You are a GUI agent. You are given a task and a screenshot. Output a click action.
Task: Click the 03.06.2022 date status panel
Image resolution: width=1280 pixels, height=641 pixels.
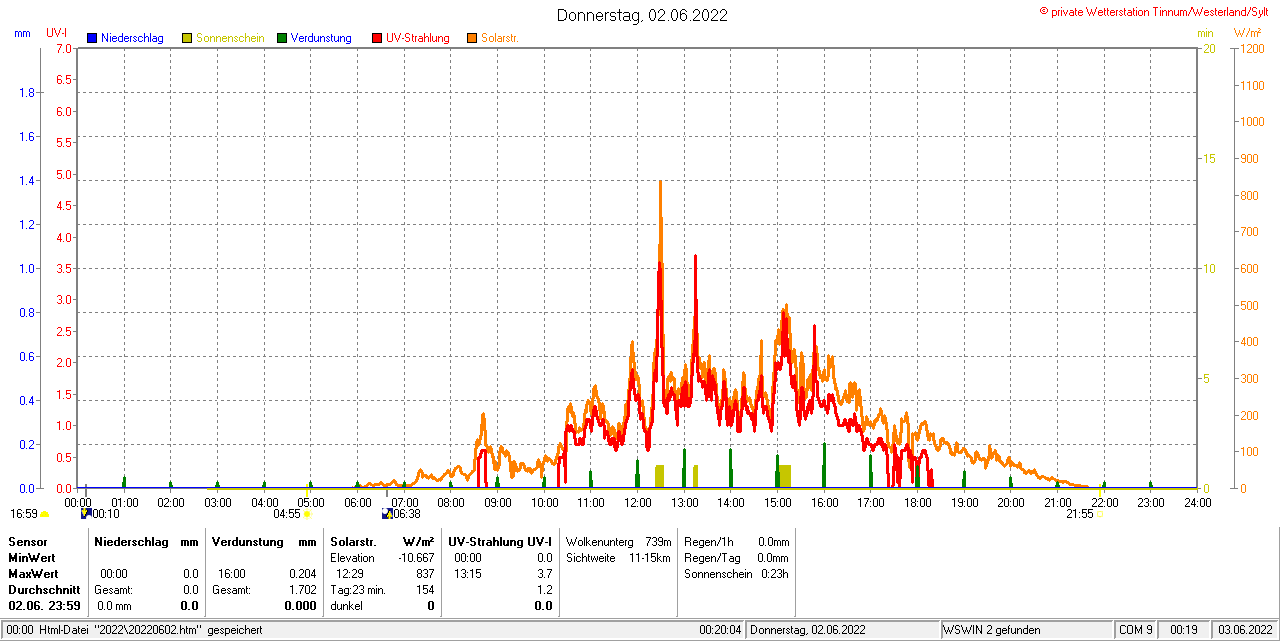tap(1244, 630)
